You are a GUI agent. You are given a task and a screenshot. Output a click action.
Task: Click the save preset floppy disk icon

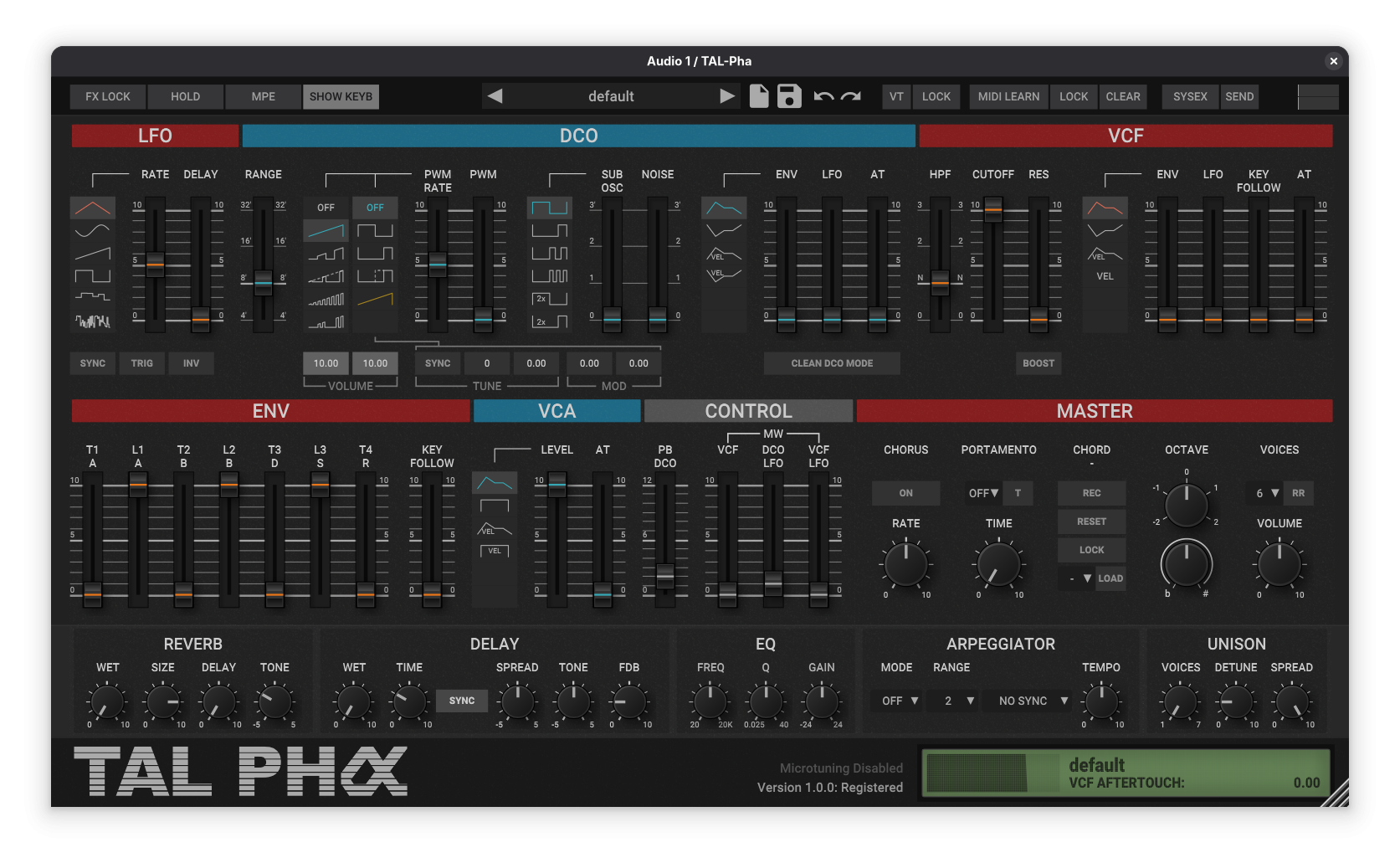(789, 96)
